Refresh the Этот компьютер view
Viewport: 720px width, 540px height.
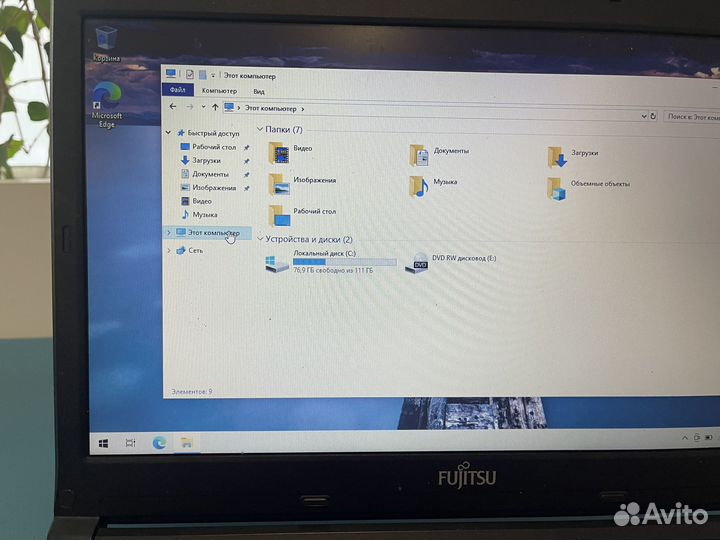[x=652, y=116]
